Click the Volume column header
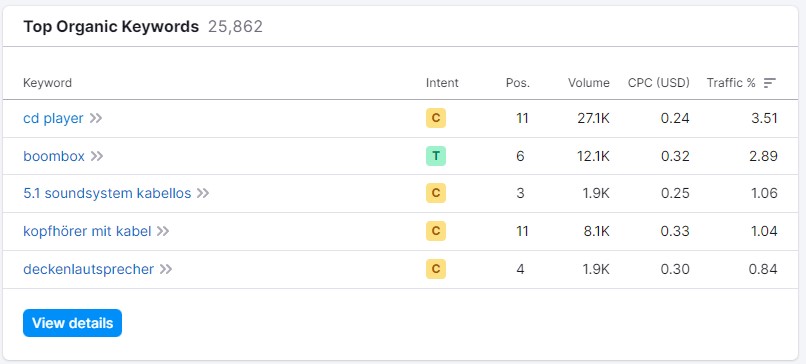The image size is (806, 364). [589, 83]
